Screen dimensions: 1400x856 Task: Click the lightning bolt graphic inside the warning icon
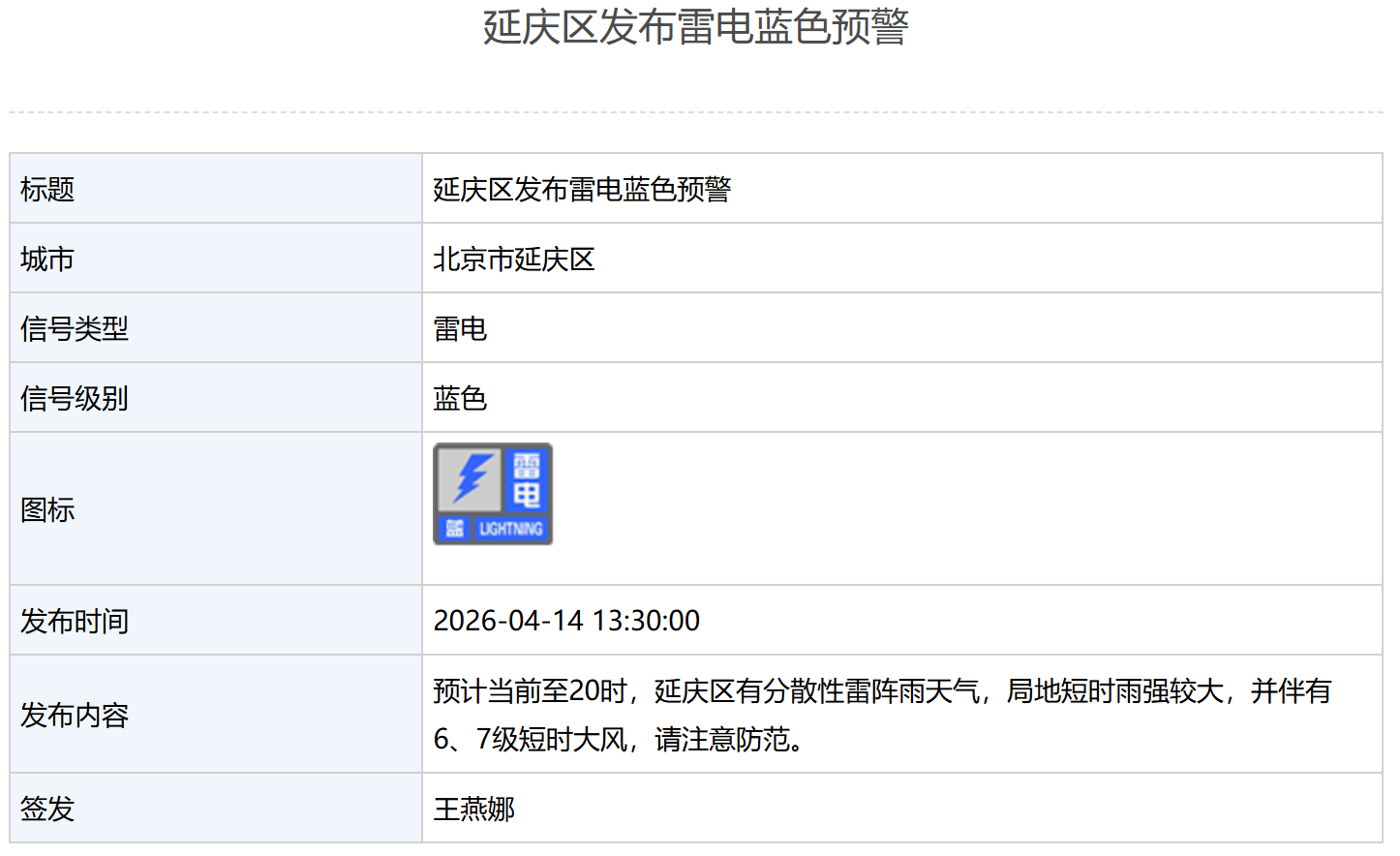tap(471, 478)
